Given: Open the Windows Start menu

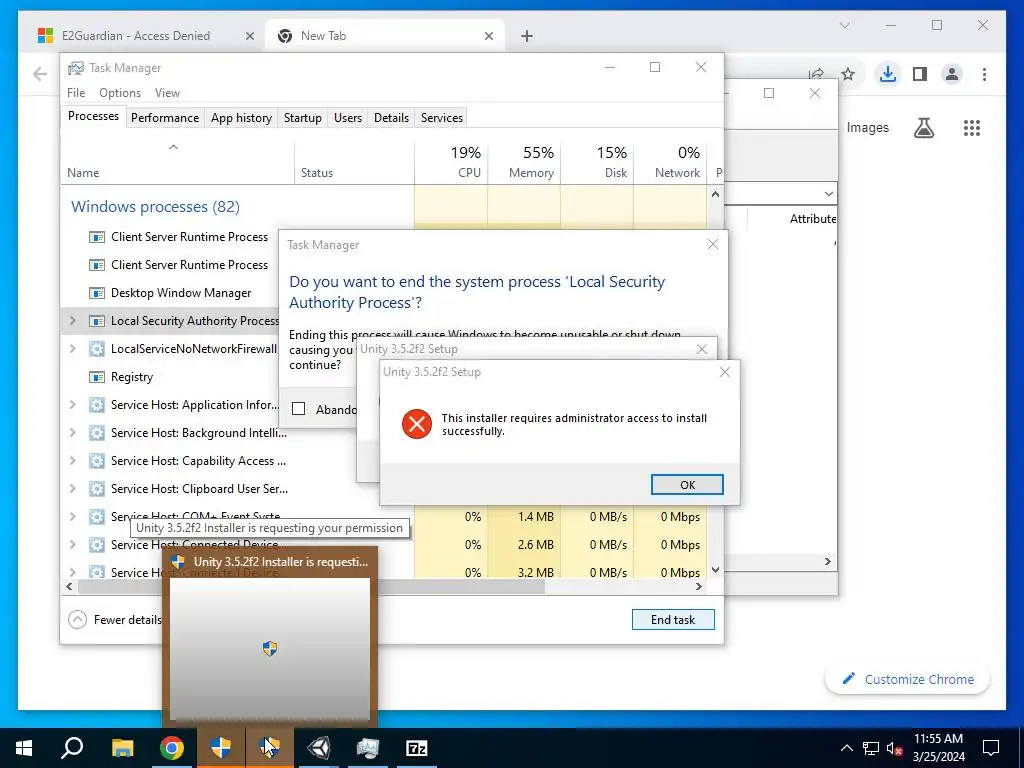Looking at the screenshot, I should pyautogui.click(x=24, y=748).
